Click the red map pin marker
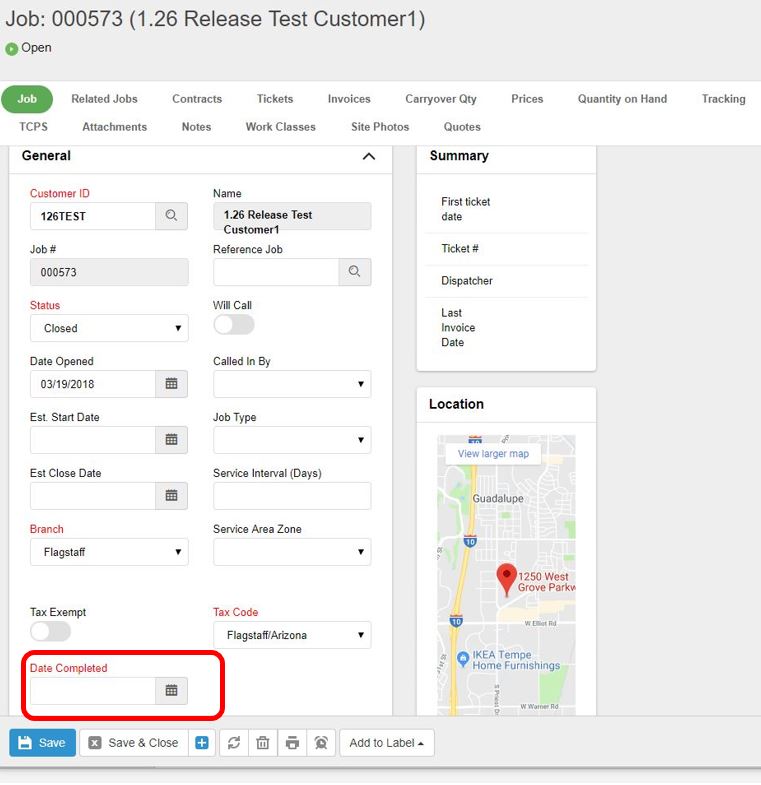The width and height of the screenshot is (761, 785). (507, 579)
